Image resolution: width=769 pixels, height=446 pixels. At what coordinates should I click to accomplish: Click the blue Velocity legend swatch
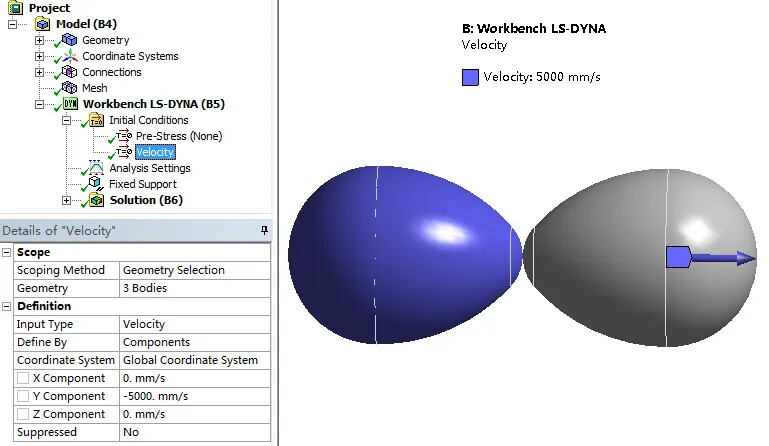pyautogui.click(x=470, y=77)
